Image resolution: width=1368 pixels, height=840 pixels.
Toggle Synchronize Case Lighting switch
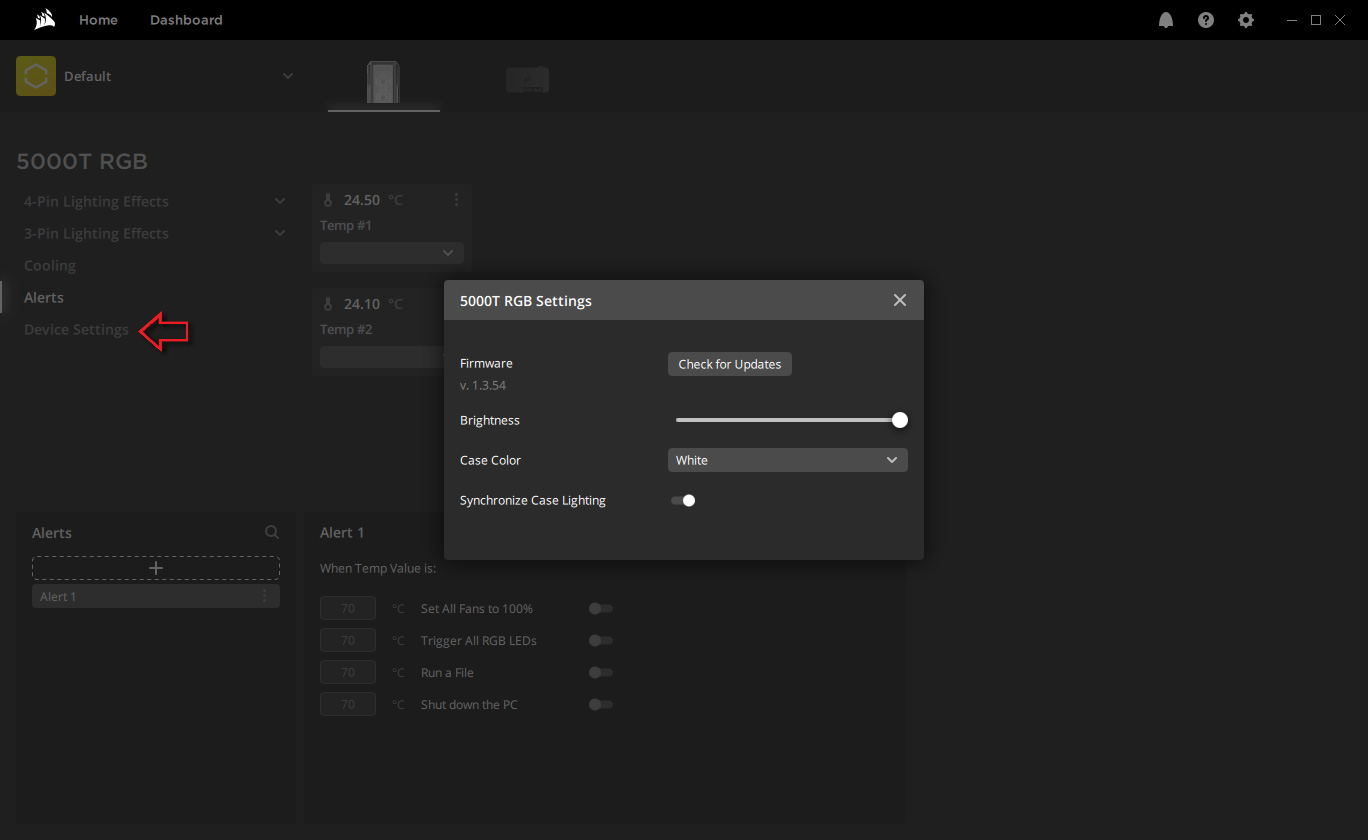[x=683, y=500]
